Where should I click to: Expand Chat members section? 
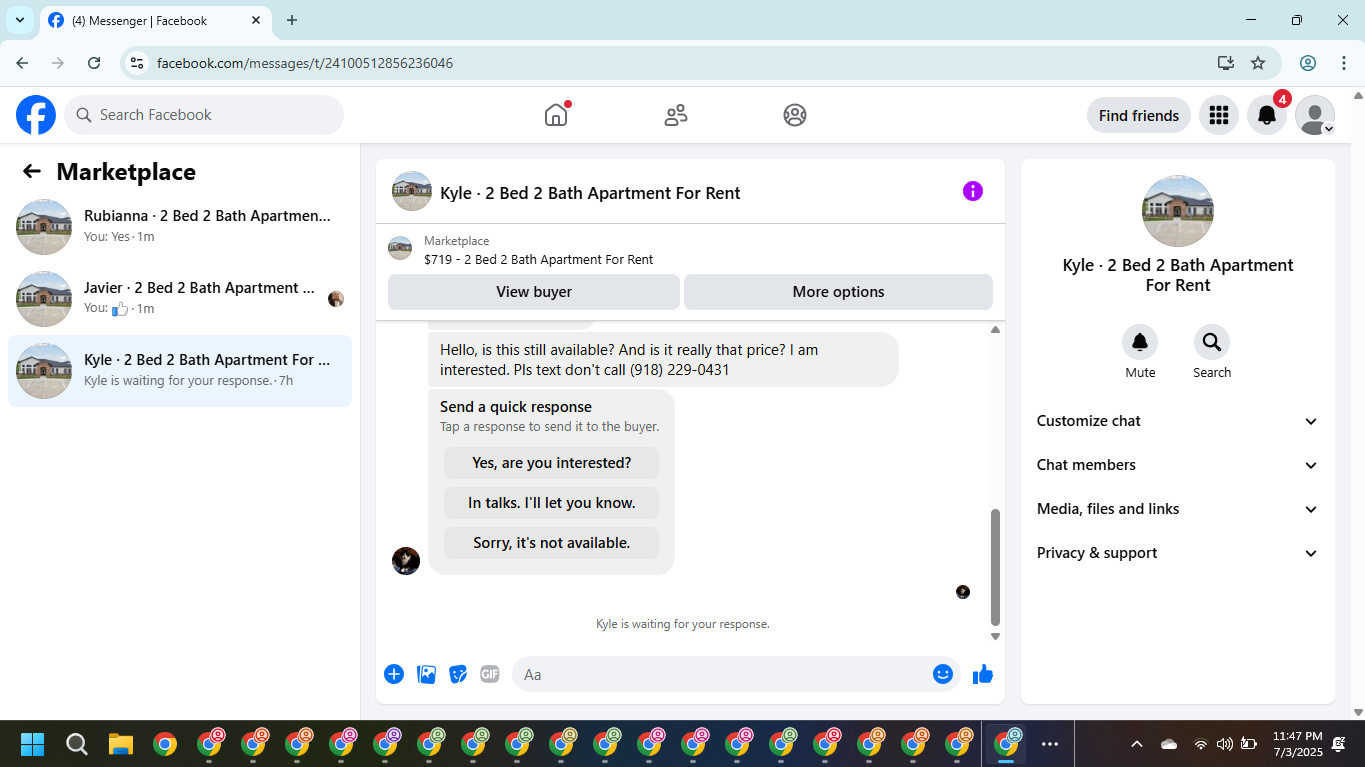[1178, 465]
